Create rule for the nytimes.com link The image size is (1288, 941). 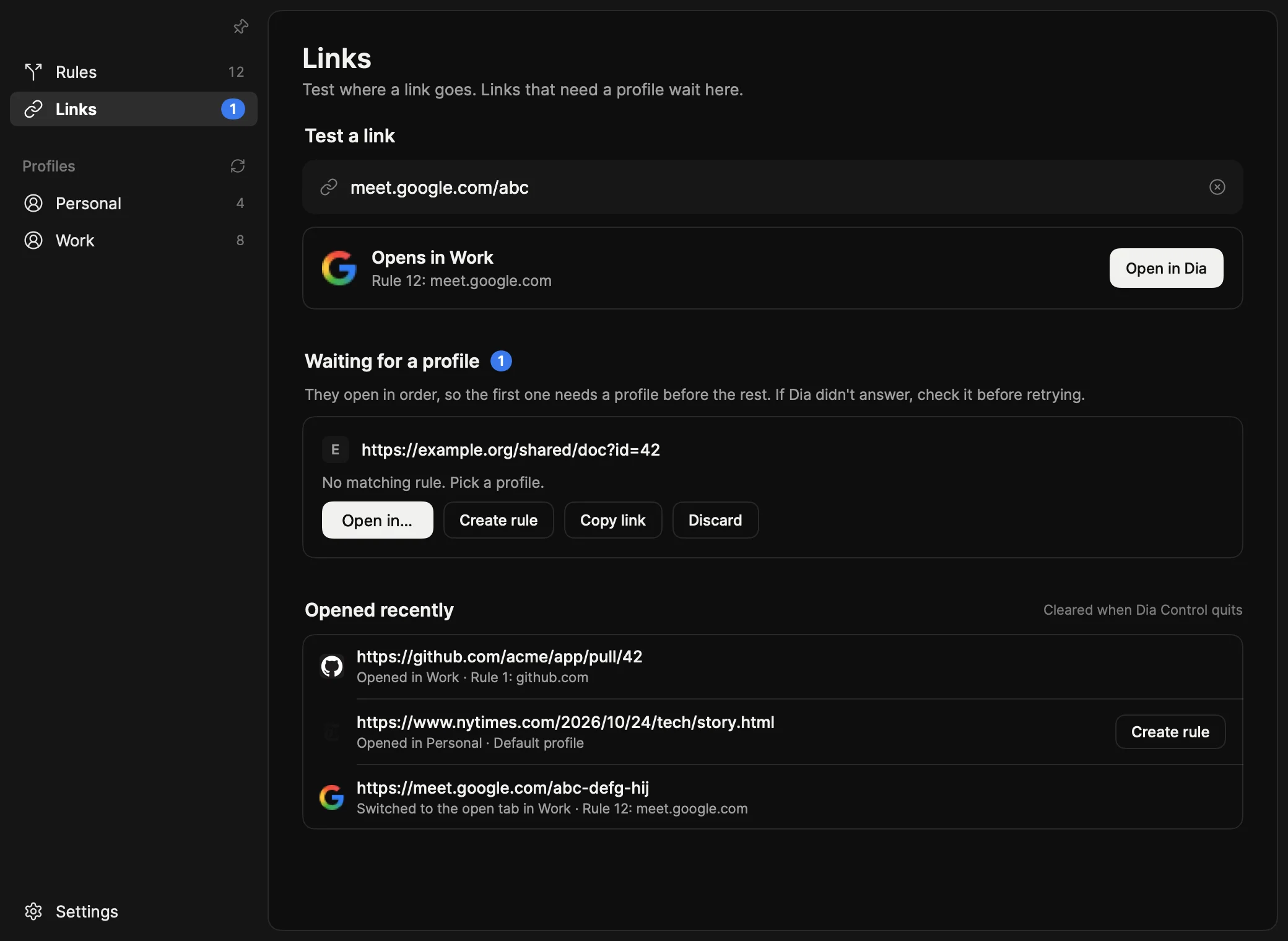tap(1170, 732)
